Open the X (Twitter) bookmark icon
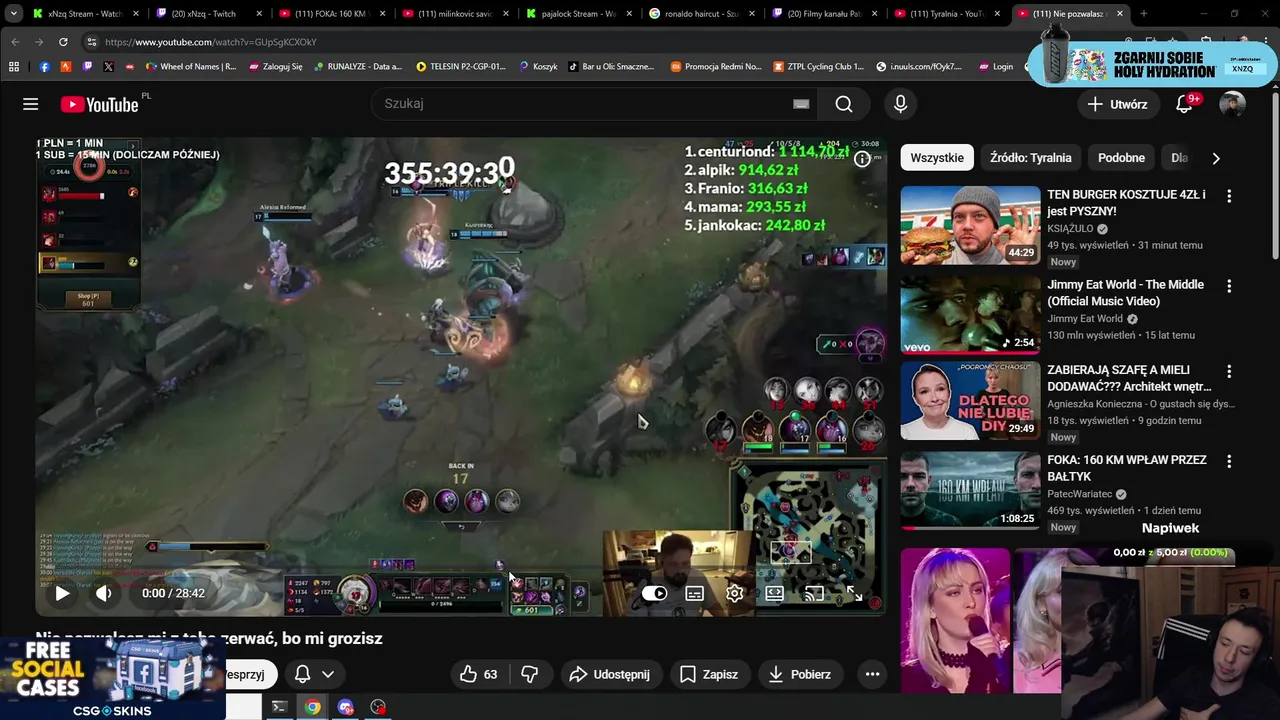This screenshot has width=1280, height=720. [x=108, y=66]
